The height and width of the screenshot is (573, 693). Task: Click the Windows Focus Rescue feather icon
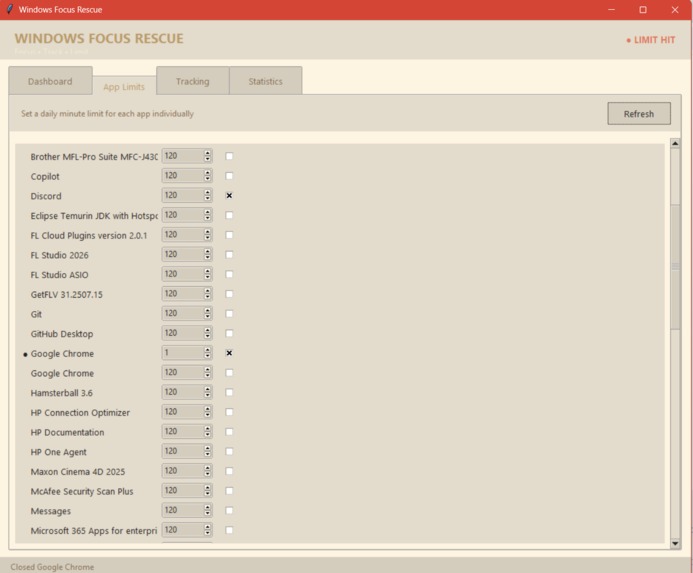pos(9,9)
